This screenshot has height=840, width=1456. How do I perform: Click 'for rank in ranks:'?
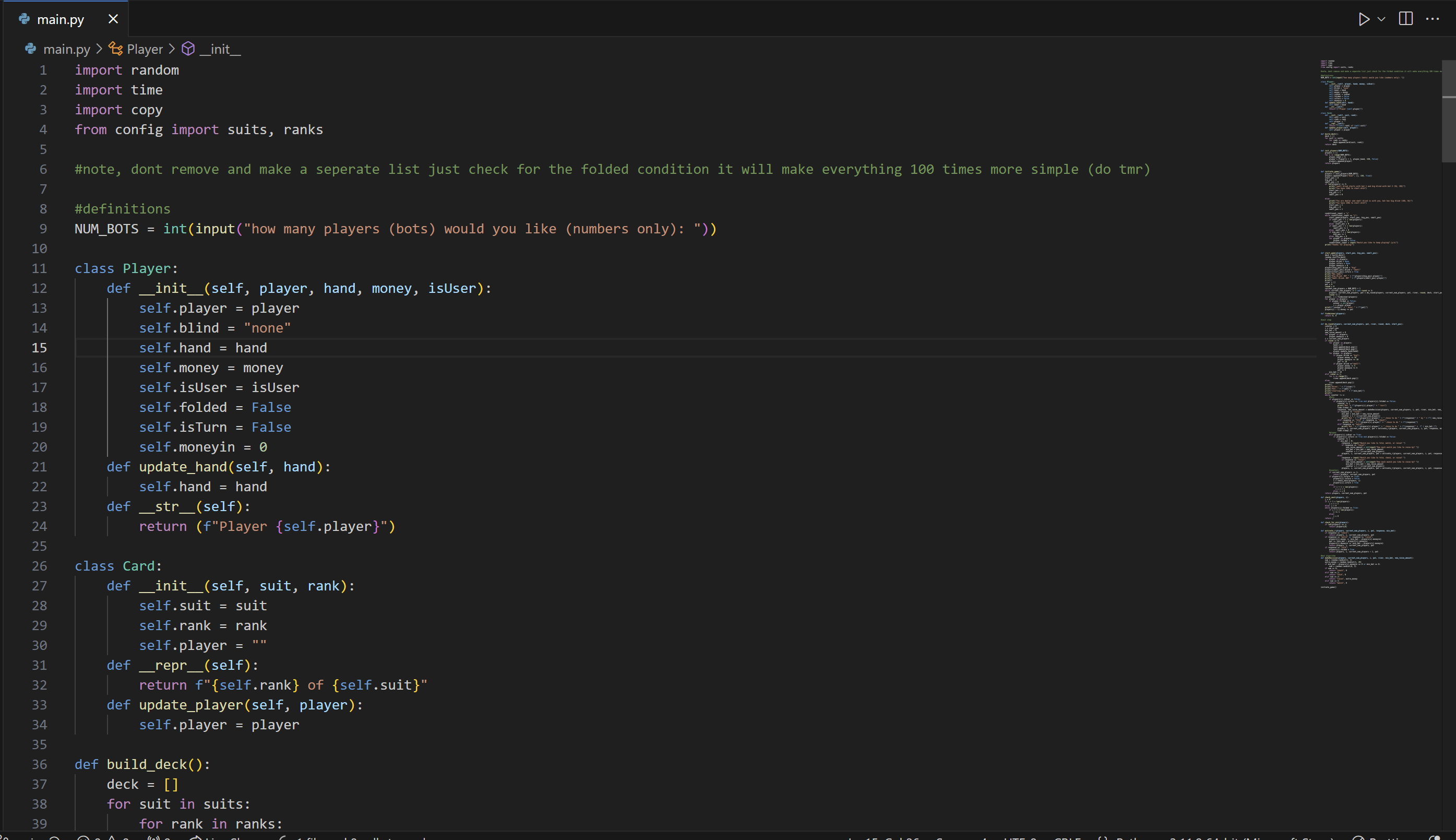[x=211, y=824]
